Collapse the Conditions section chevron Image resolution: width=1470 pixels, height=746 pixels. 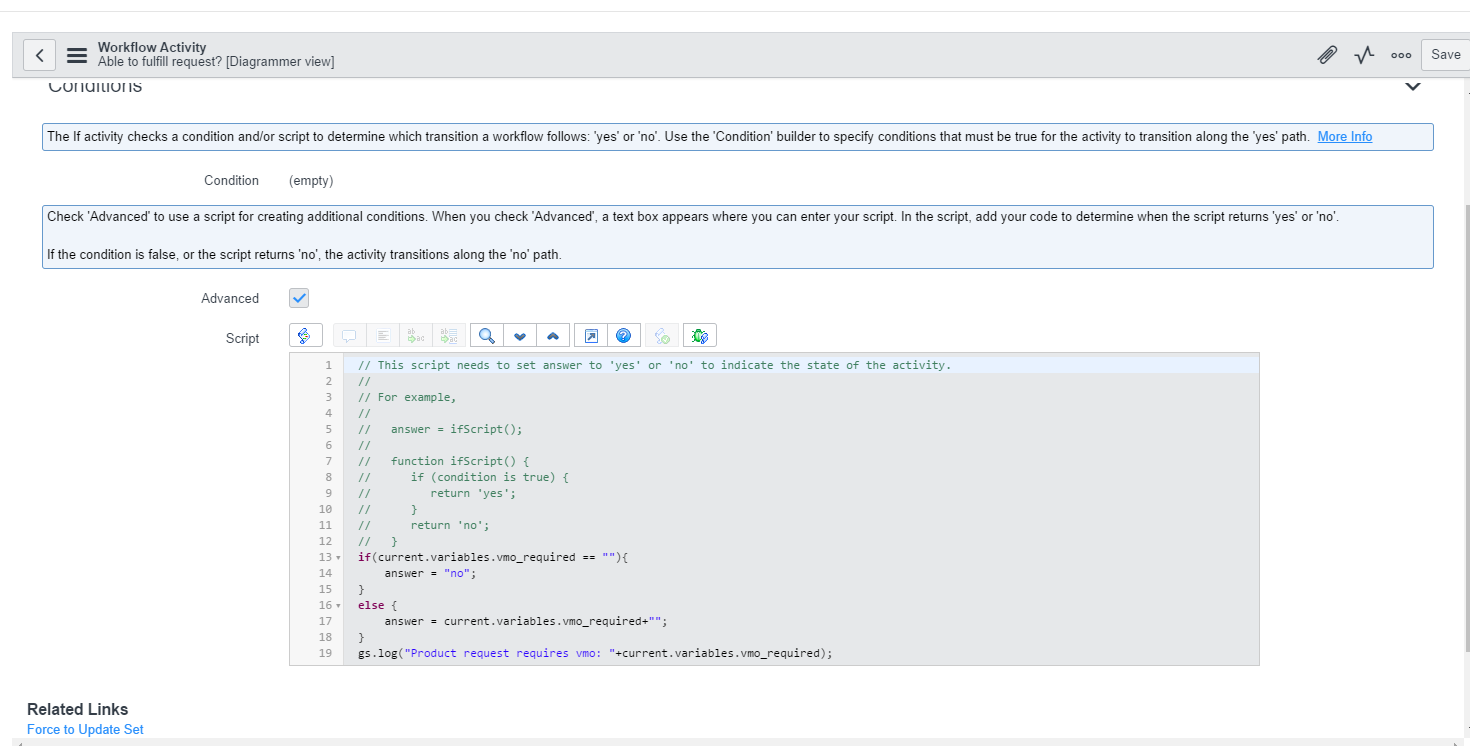(x=1413, y=86)
